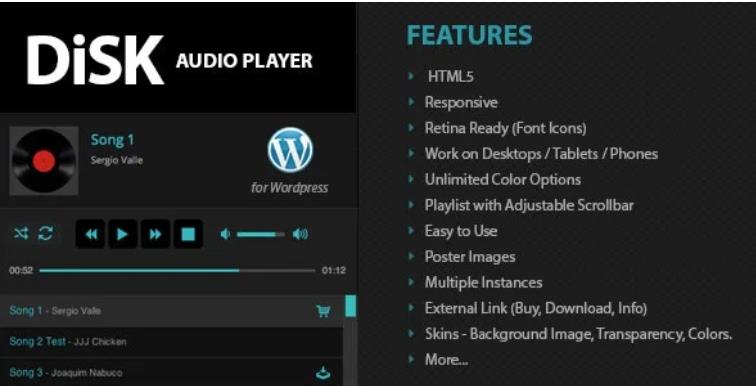
Task: Click the WordPress logo icon
Action: [290, 150]
